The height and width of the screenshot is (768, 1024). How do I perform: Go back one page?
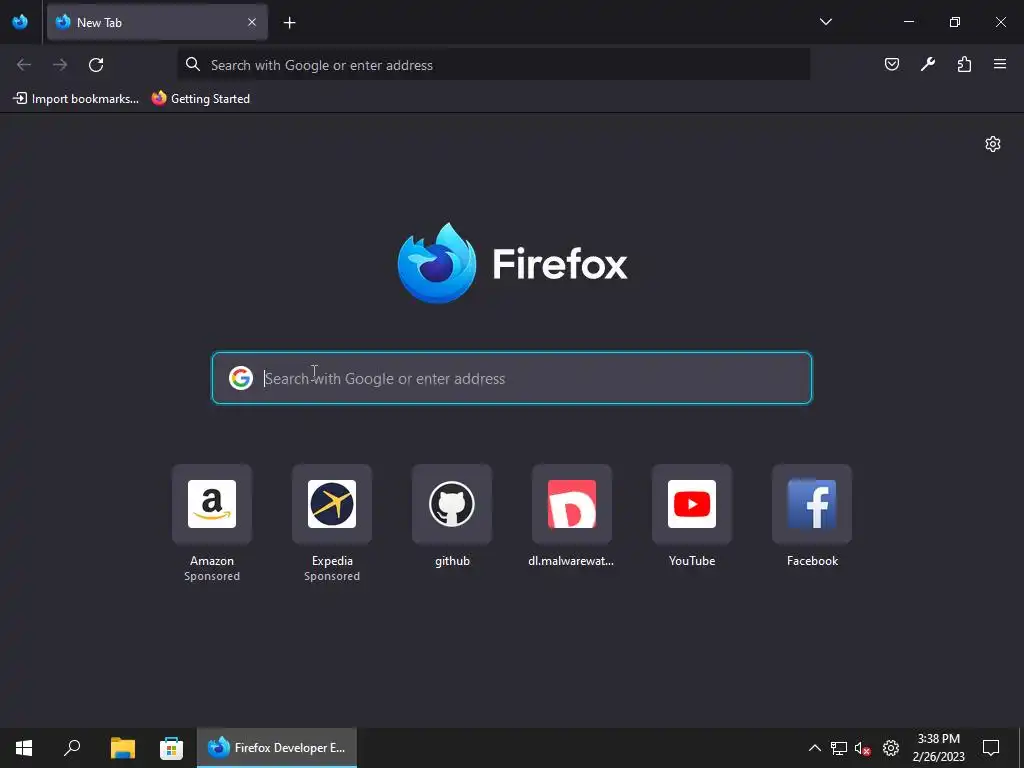tap(24, 65)
